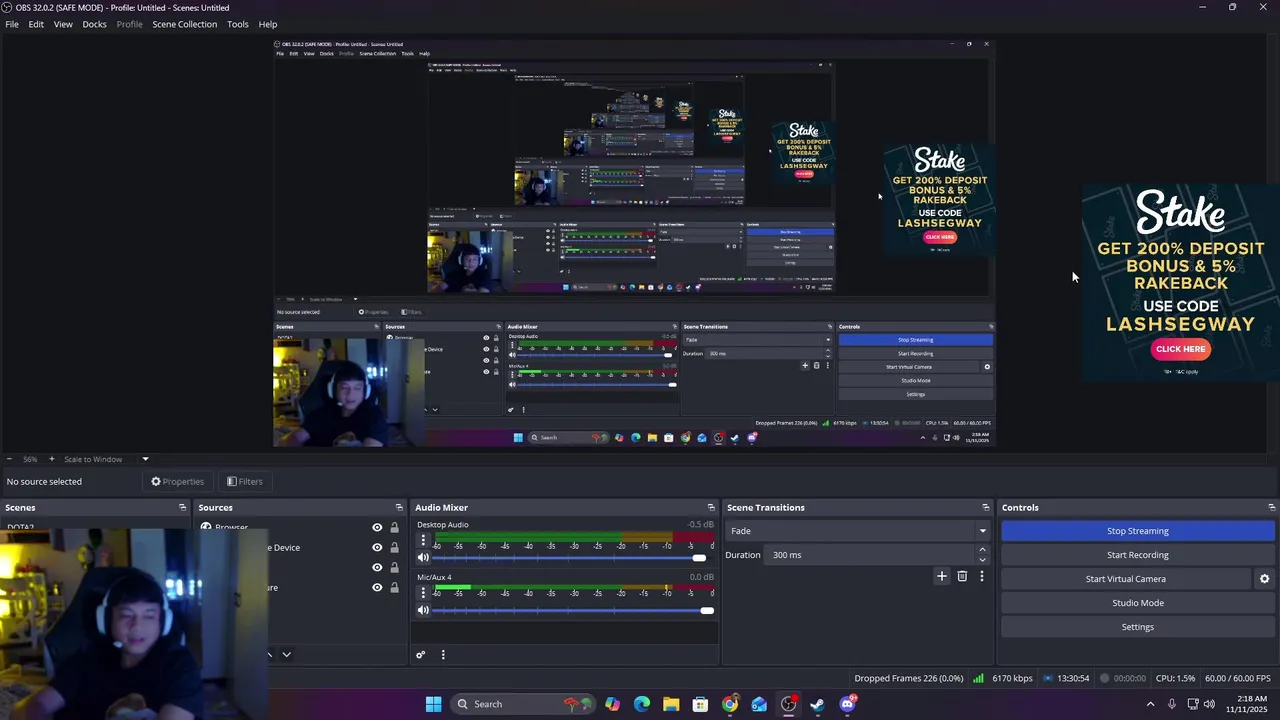1280x720 pixels.
Task: Open the Tools menu
Action: [238, 24]
